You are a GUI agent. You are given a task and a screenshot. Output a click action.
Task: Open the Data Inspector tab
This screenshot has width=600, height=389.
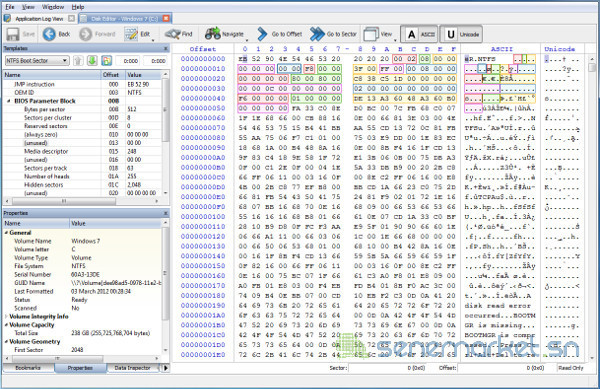click(x=132, y=368)
